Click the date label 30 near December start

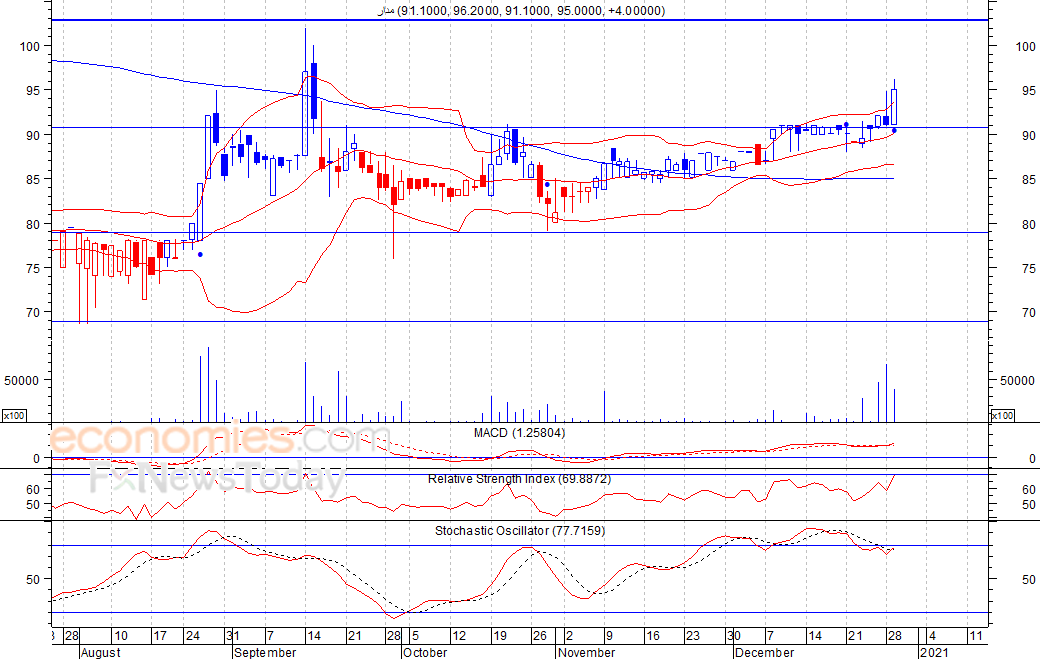[733, 636]
